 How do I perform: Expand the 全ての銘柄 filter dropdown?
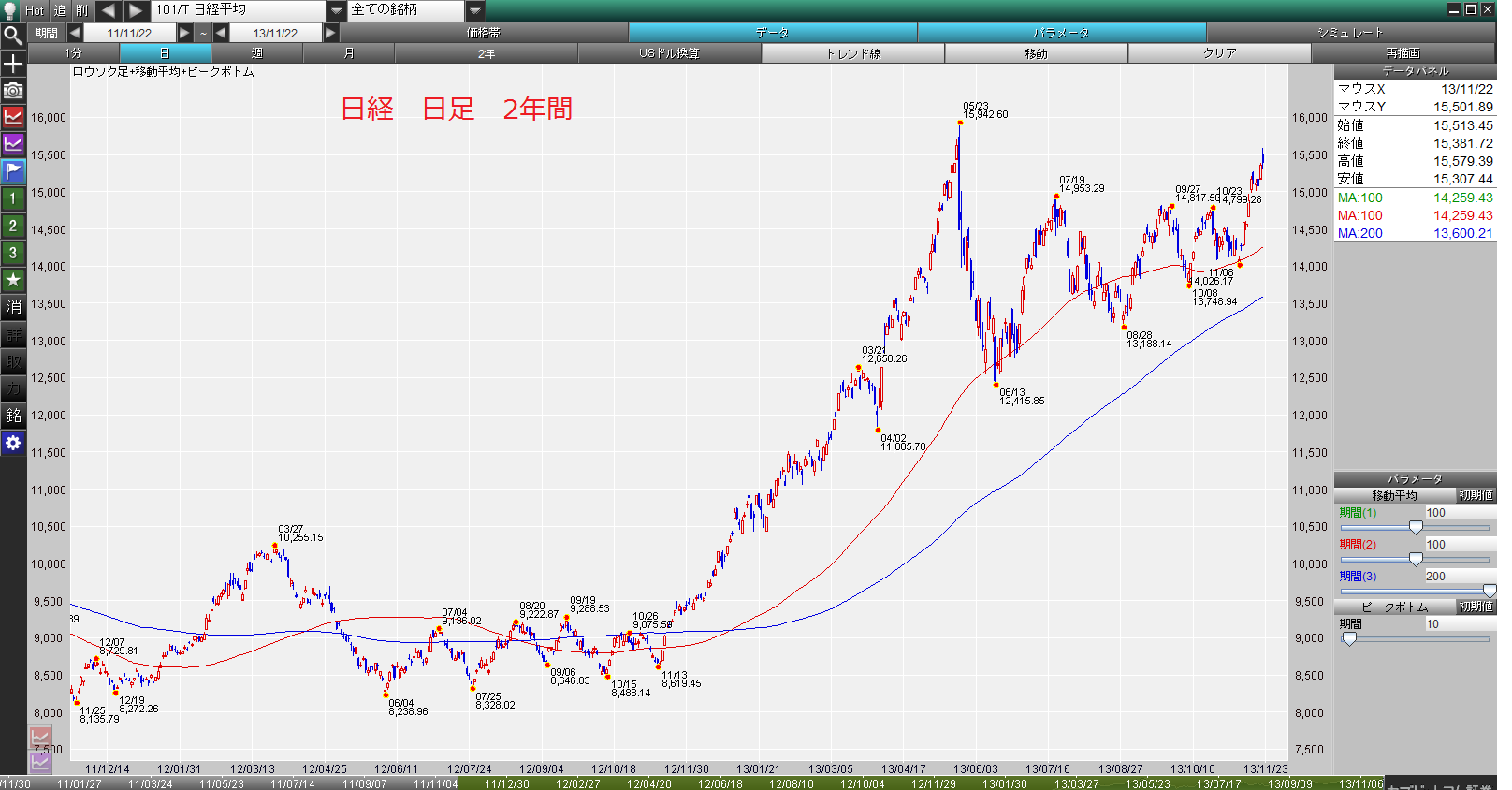pos(475,10)
